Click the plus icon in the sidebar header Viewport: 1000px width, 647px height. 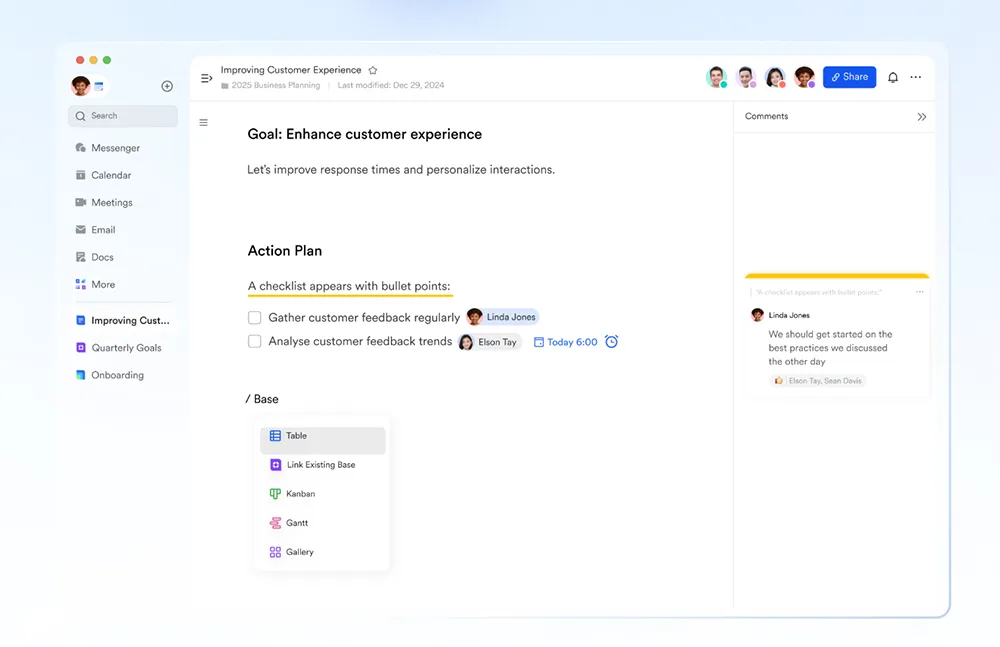pyautogui.click(x=167, y=87)
